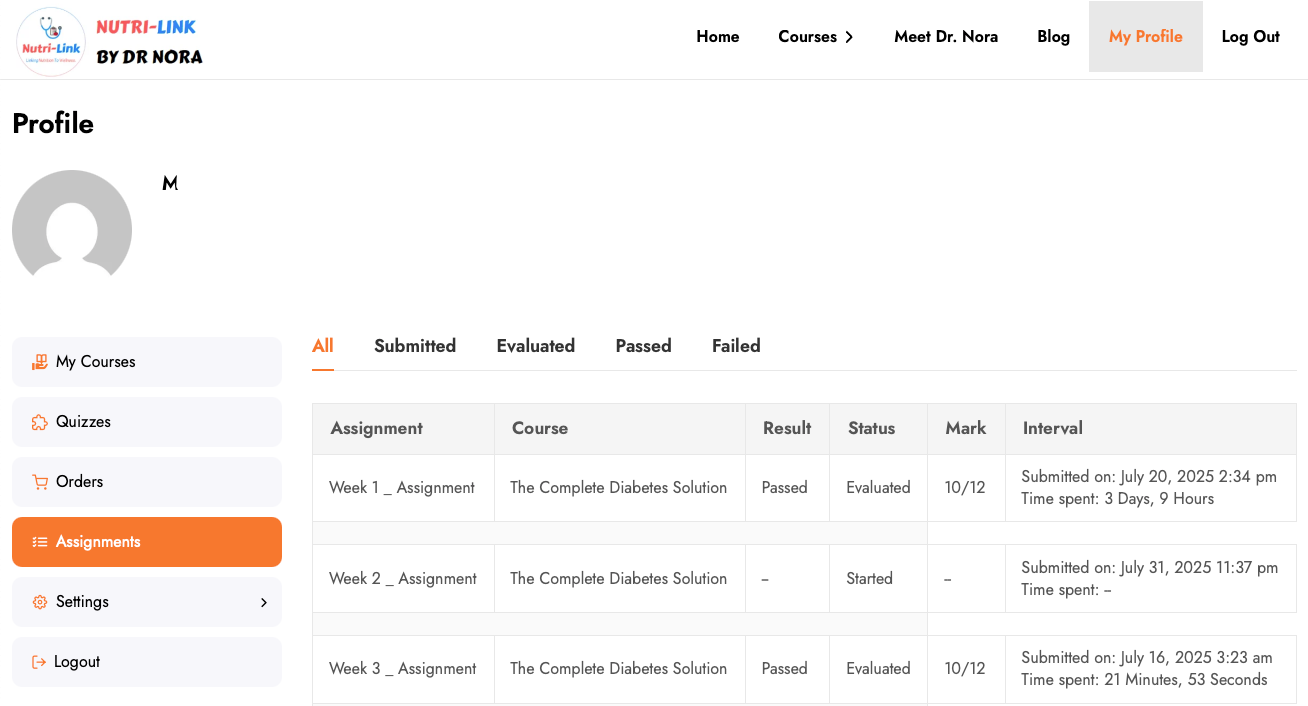
Task: Select the All assignments tab
Action: [322, 346]
